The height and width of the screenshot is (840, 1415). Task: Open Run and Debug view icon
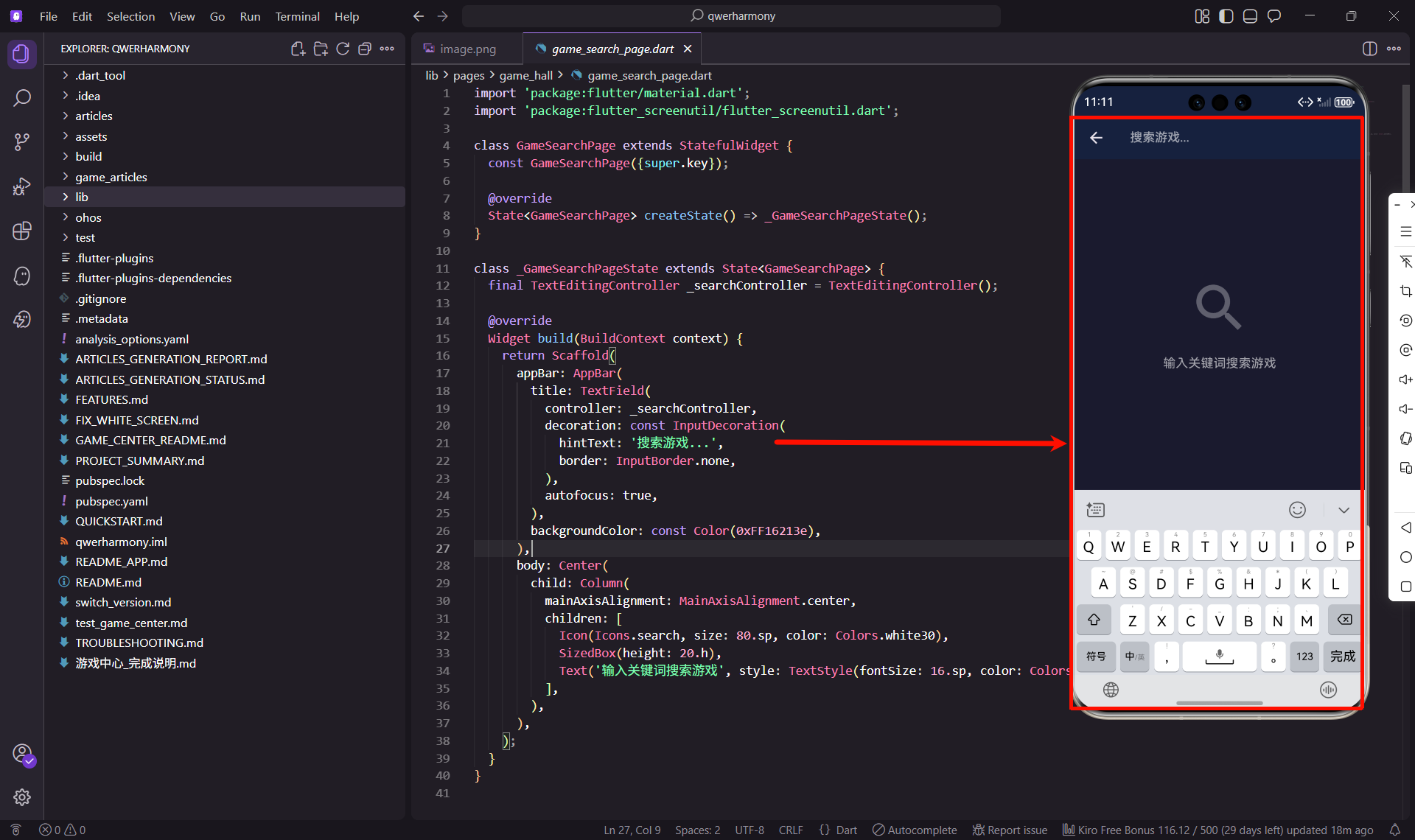[22, 186]
